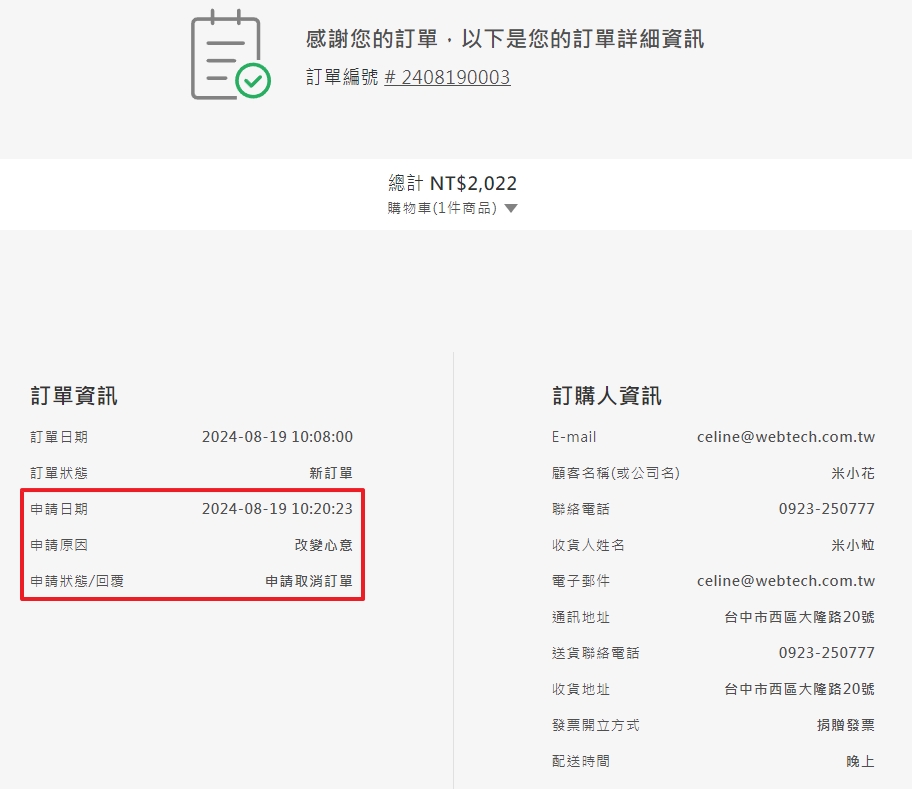Click the phone number beside 送貨聯絡電話
This screenshot has height=789, width=912.
click(x=826, y=653)
